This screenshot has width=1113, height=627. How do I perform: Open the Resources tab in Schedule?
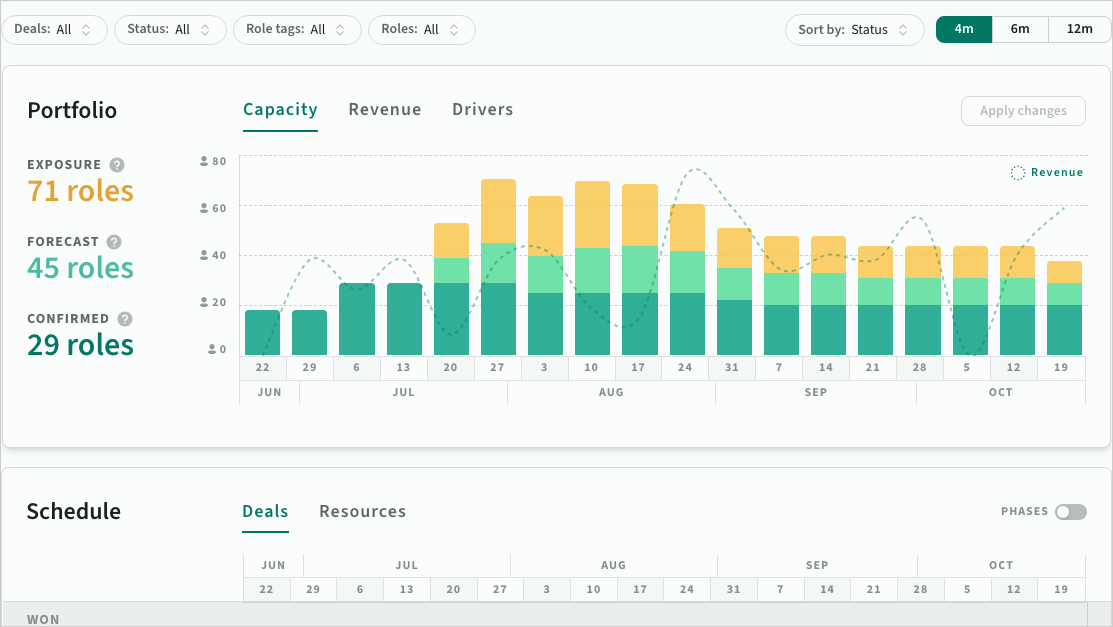(x=363, y=511)
